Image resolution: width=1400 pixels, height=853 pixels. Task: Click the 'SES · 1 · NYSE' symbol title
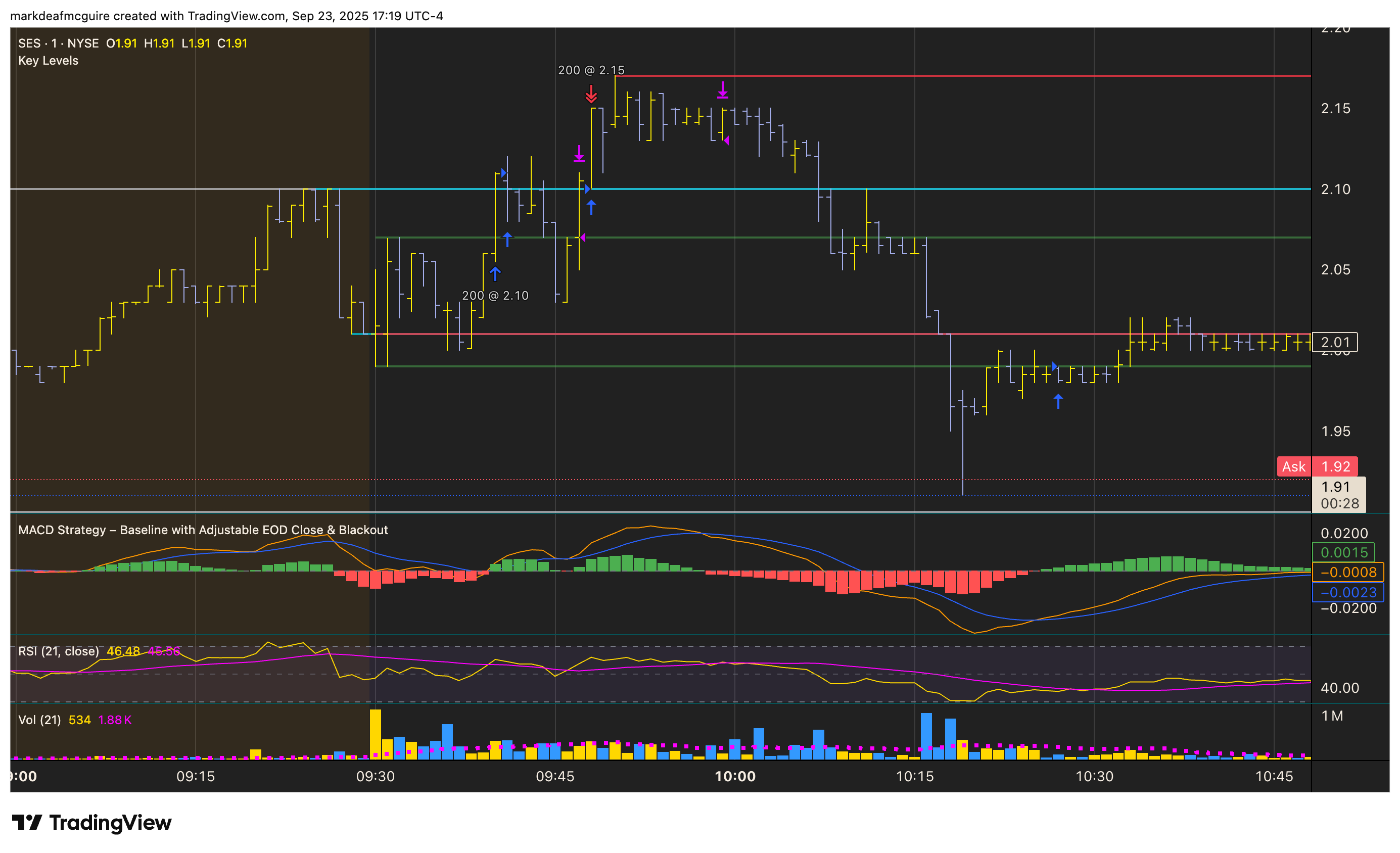point(58,43)
